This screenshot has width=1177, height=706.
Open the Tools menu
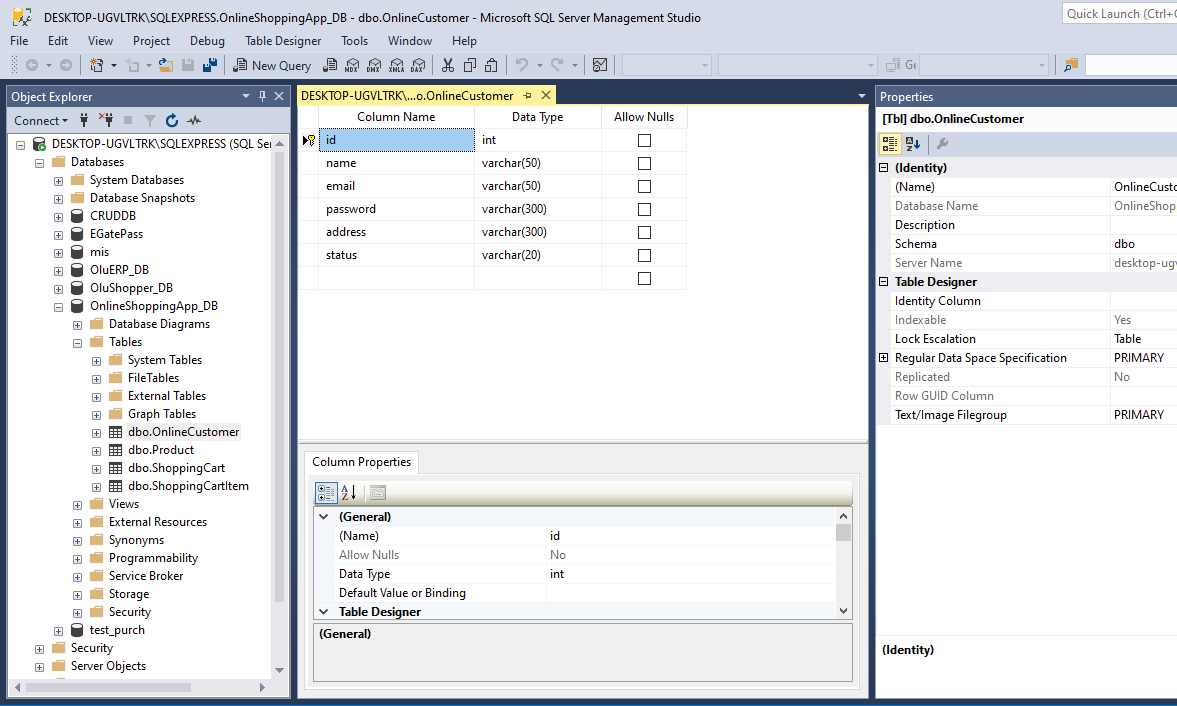354,41
